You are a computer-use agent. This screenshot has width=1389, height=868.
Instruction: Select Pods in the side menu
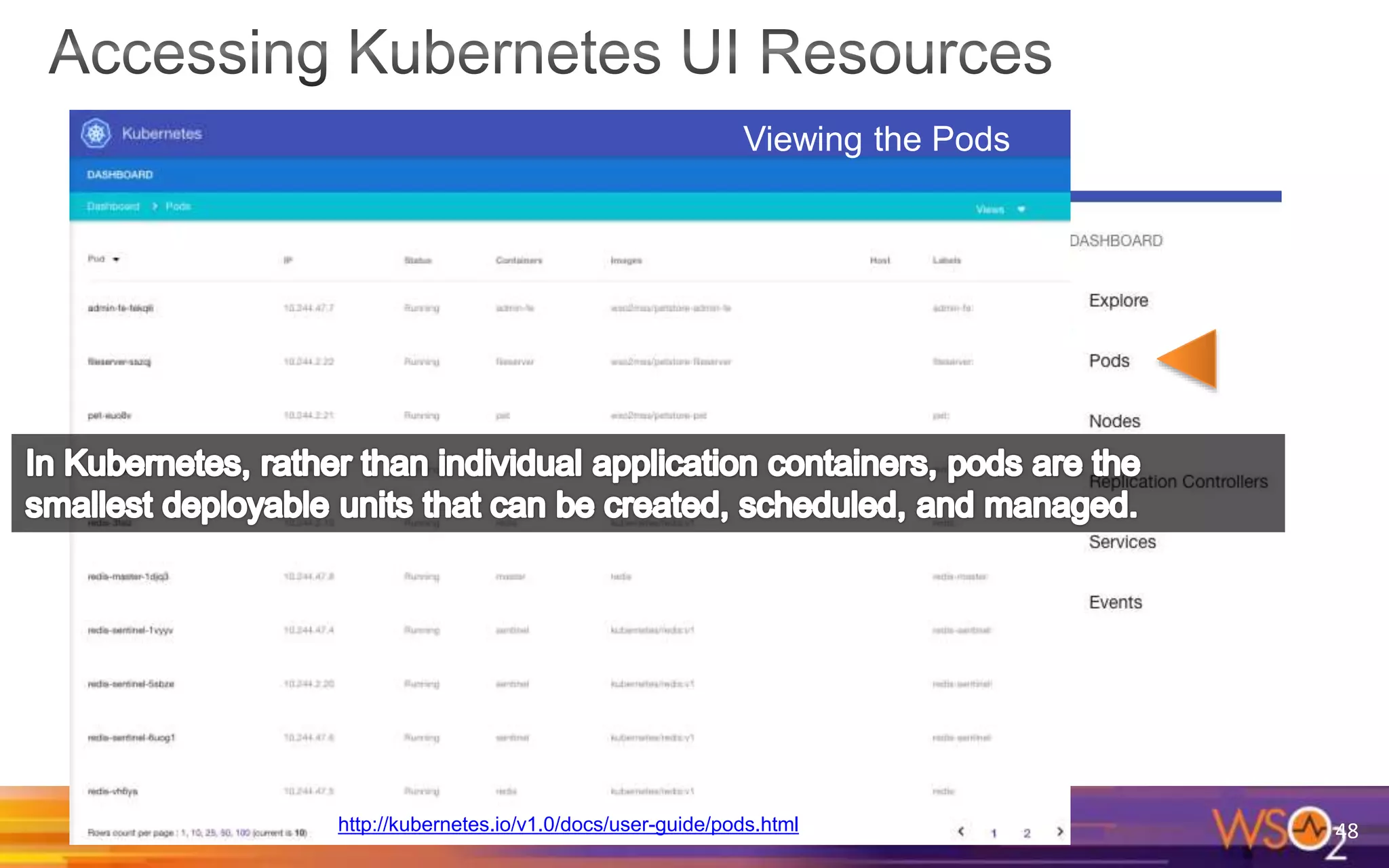1109,361
